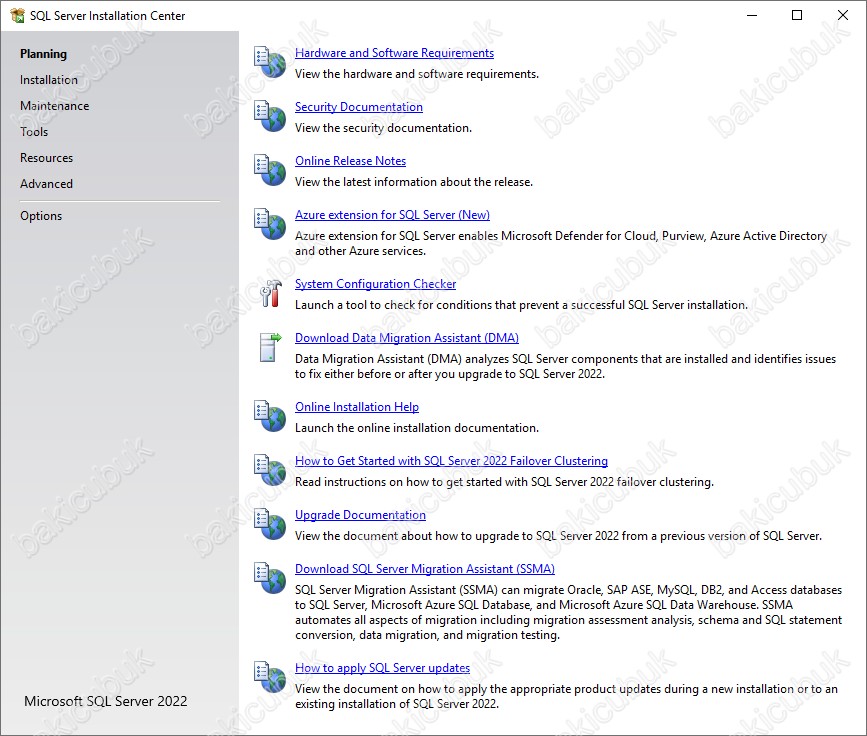Click the Azure extension description paragraph
Viewport: 867px width, 736px height.
(x=561, y=243)
